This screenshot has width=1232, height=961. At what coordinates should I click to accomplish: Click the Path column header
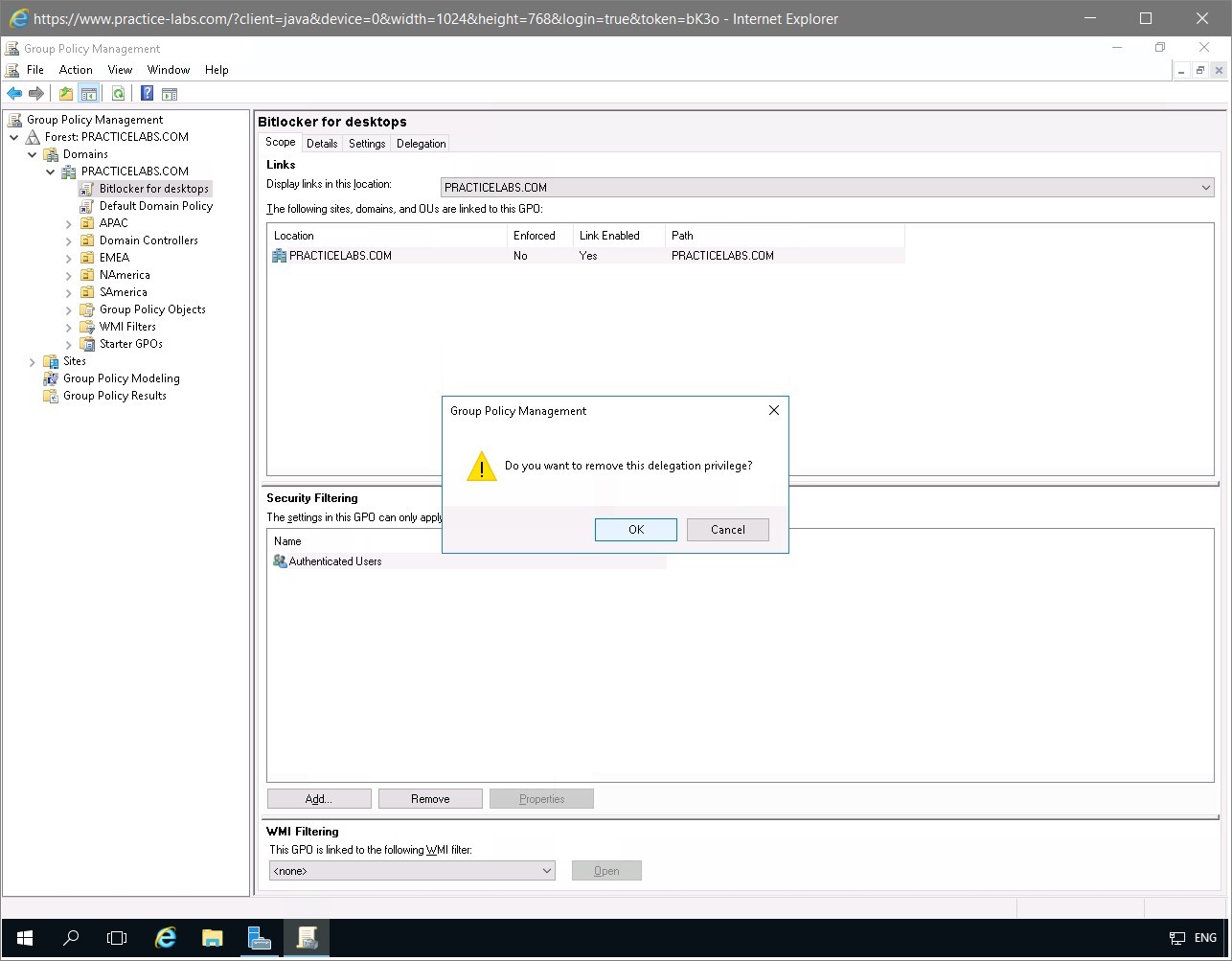tap(785, 236)
